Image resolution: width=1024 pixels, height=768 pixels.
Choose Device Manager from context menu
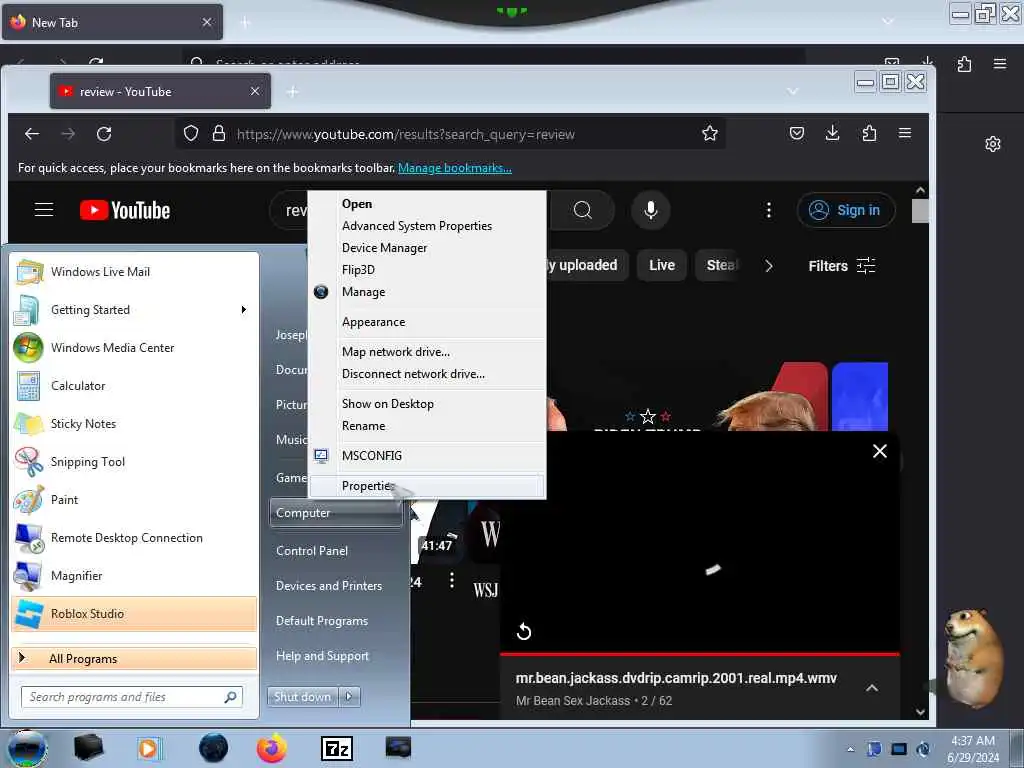pyautogui.click(x=426, y=248)
